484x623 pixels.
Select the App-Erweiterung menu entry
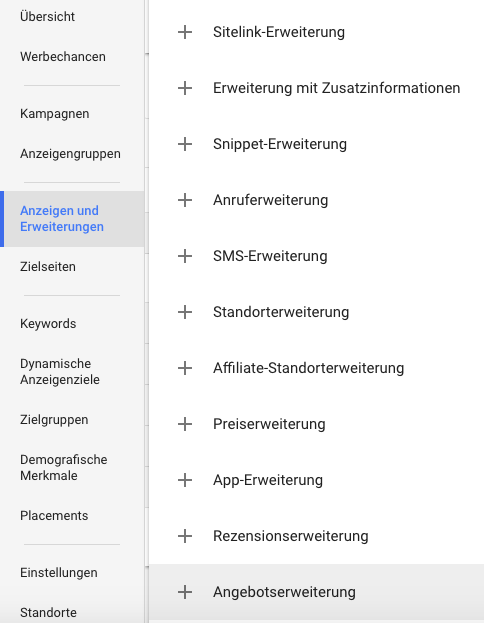pyautogui.click(x=316, y=480)
